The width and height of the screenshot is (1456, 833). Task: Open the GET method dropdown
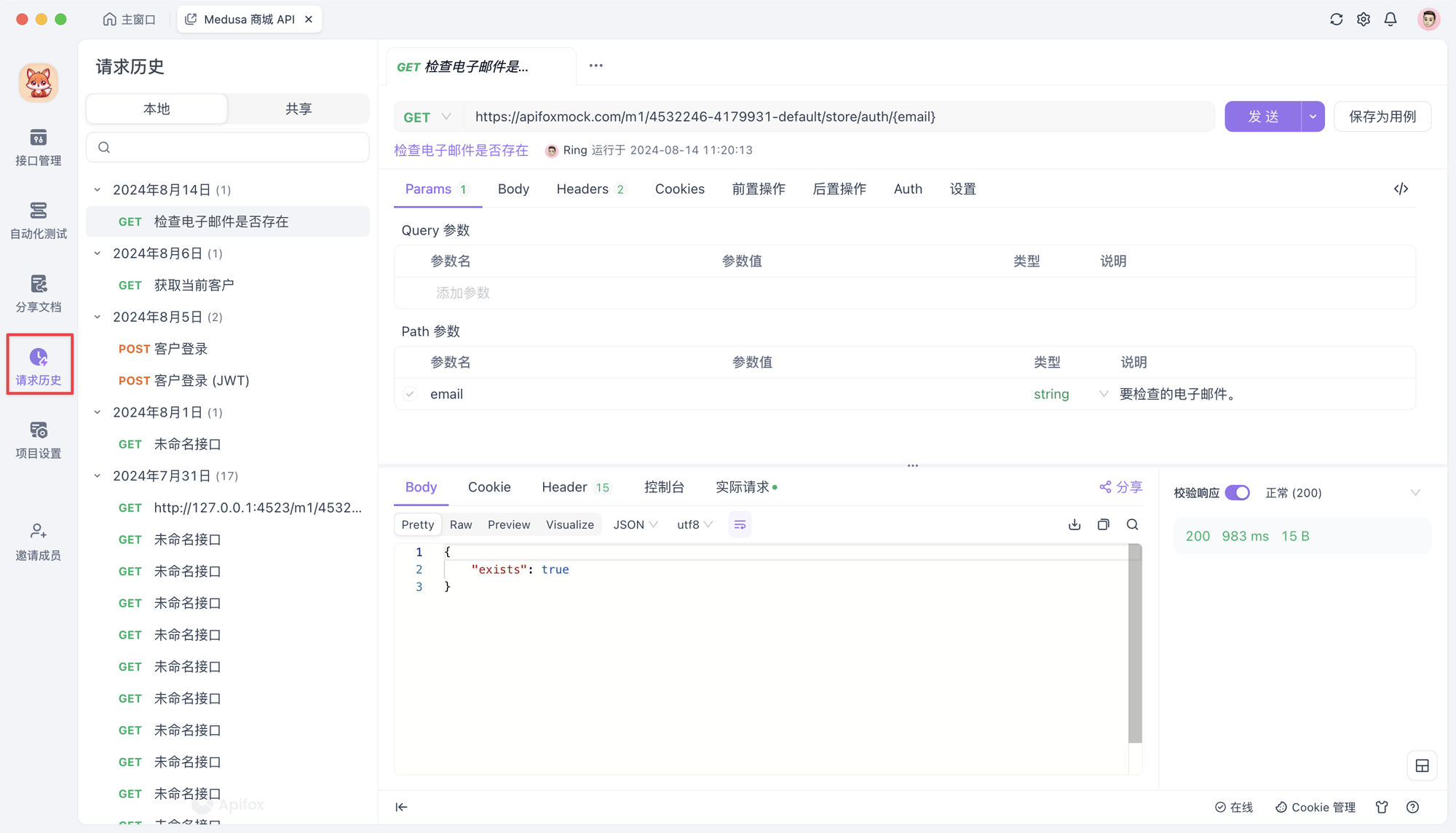[x=428, y=117]
